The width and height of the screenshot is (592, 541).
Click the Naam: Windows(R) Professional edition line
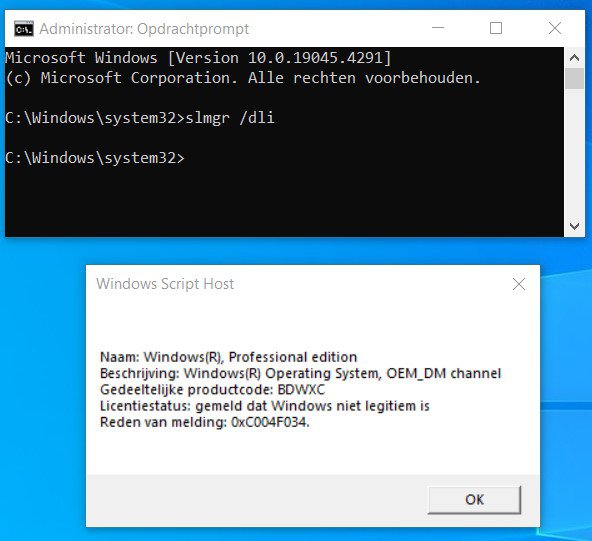pos(228,357)
